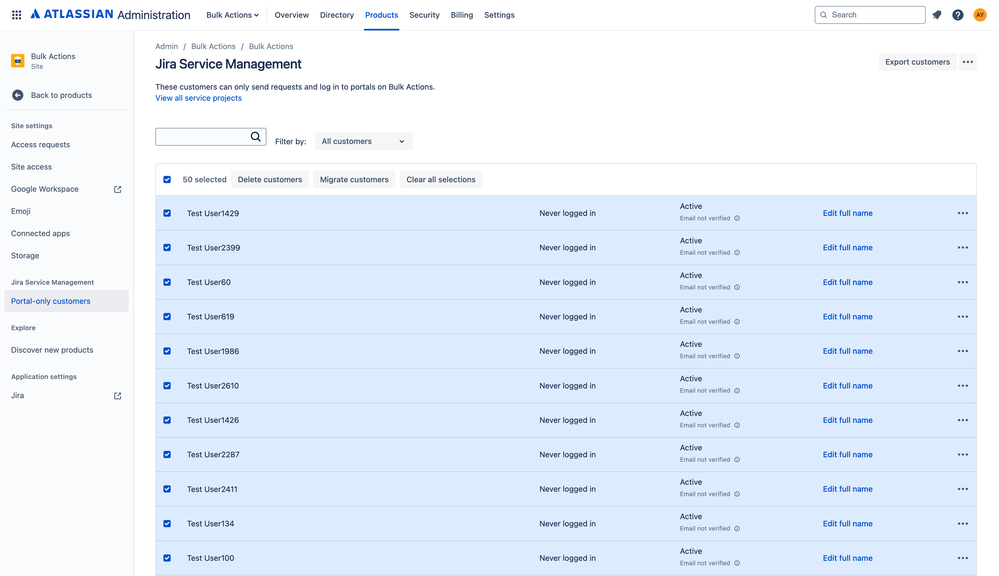Uncheck the Test User2287 checkbox

click(x=167, y=454)
